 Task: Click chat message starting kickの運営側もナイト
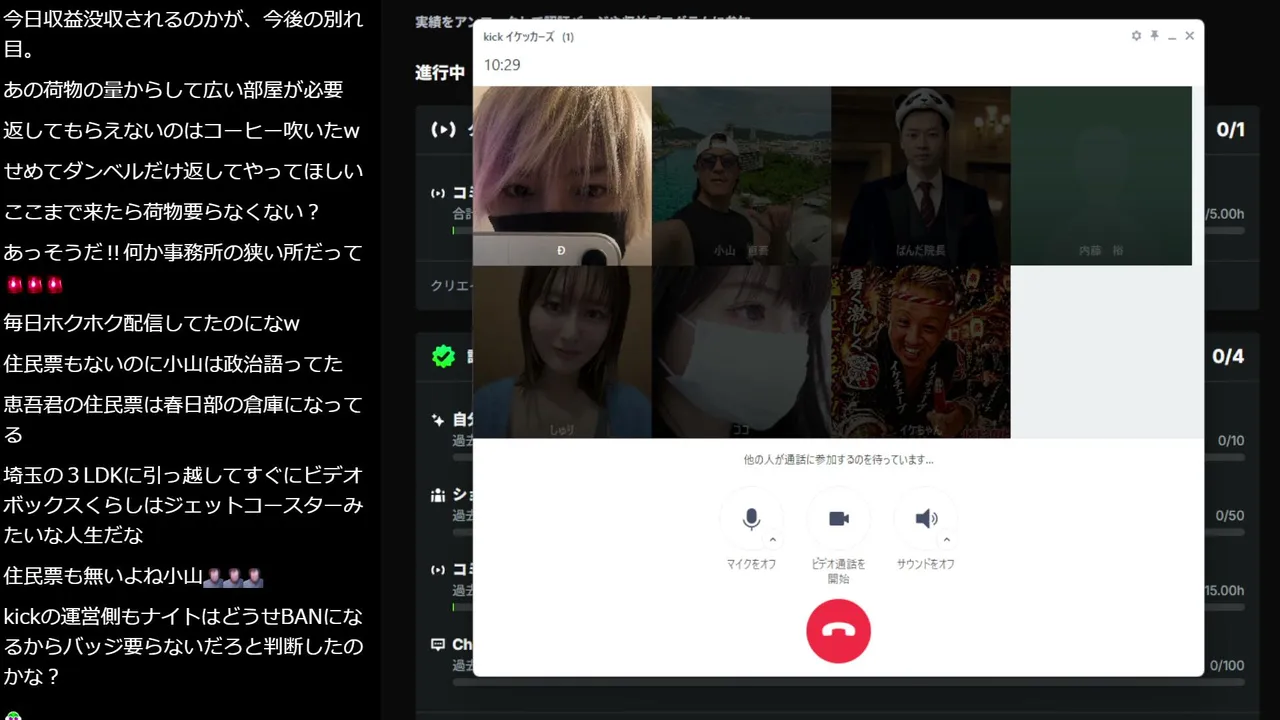(x=183, y=646)
